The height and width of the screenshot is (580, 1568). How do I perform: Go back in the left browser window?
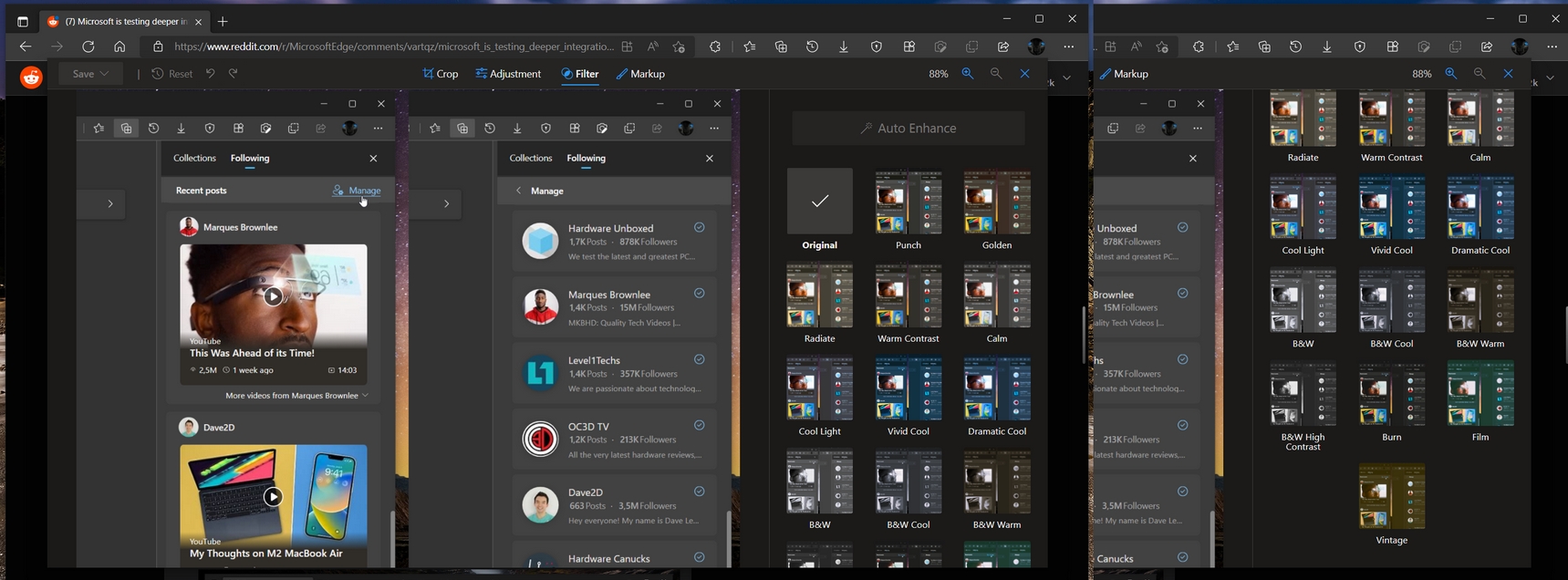tap(26, 47)
